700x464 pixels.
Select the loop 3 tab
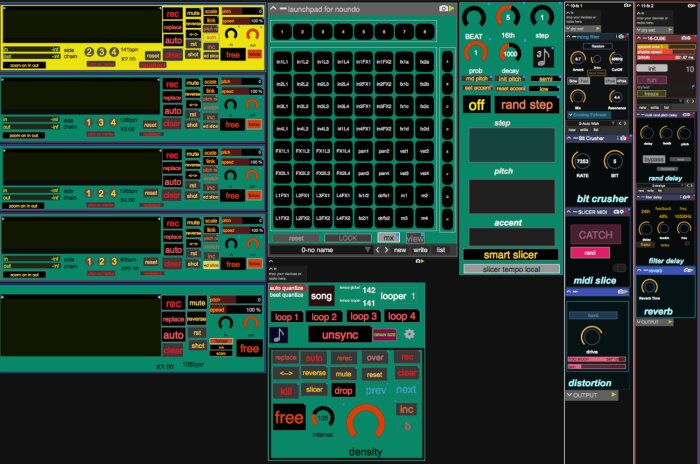pyautogui.click(x=363, y=317)
